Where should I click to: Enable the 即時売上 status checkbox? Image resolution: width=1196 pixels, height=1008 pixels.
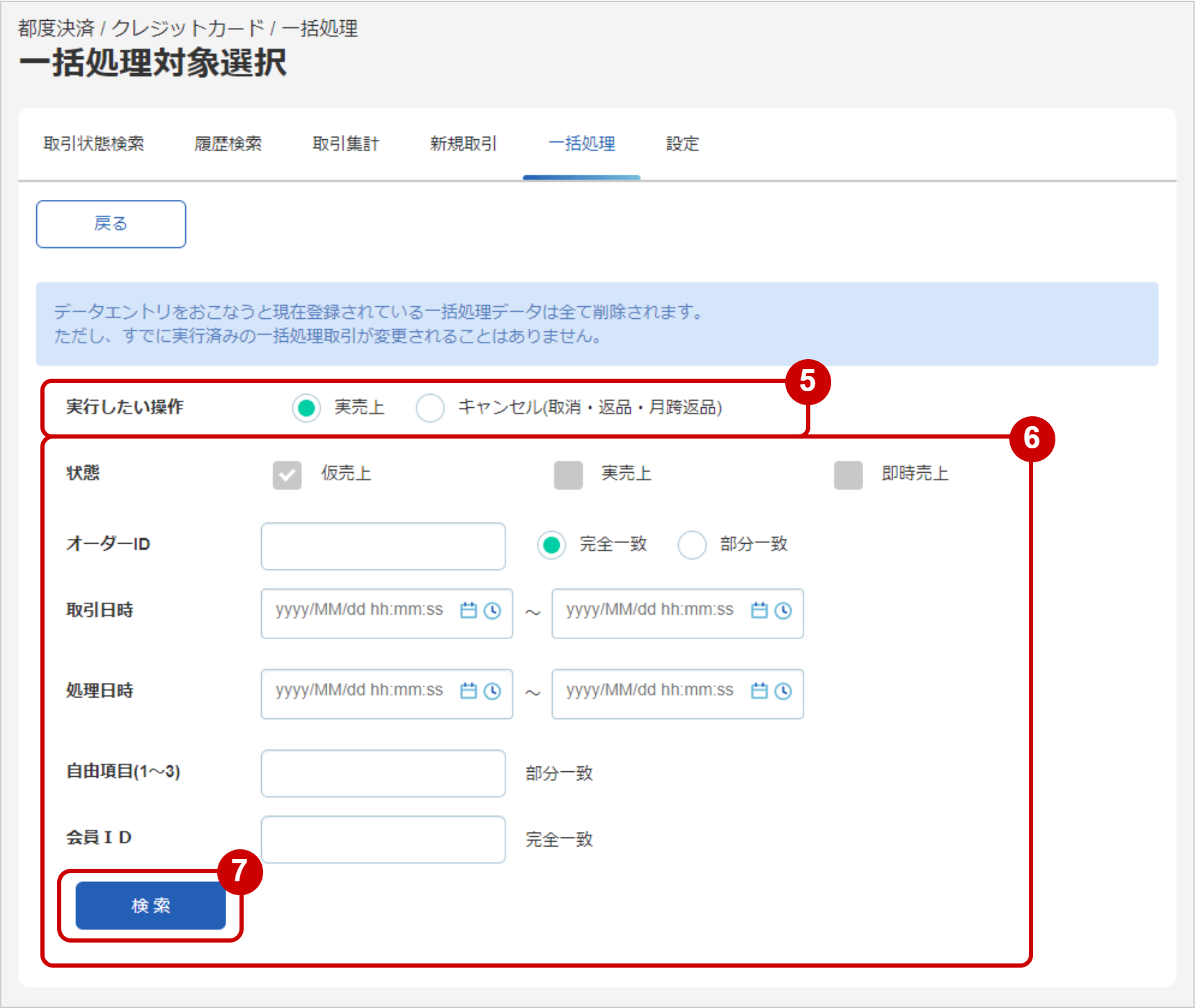pos(848,474)
